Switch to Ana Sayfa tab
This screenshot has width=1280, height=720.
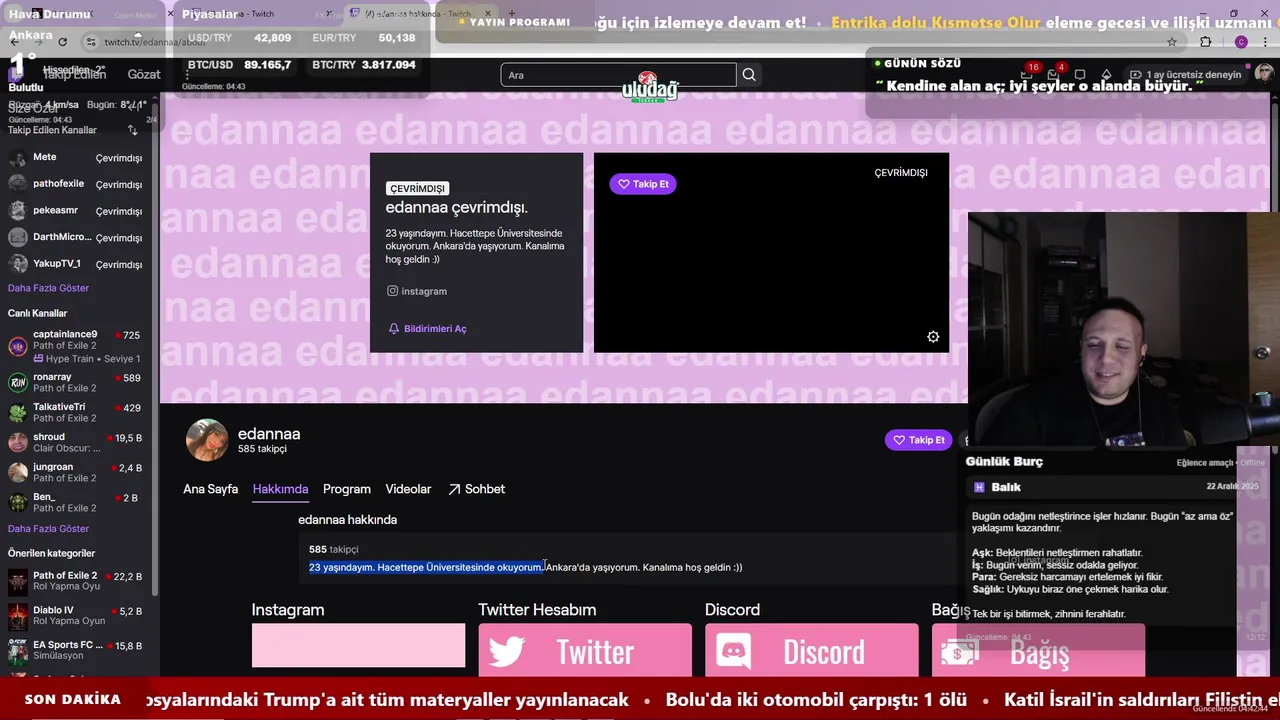[210, 489]
